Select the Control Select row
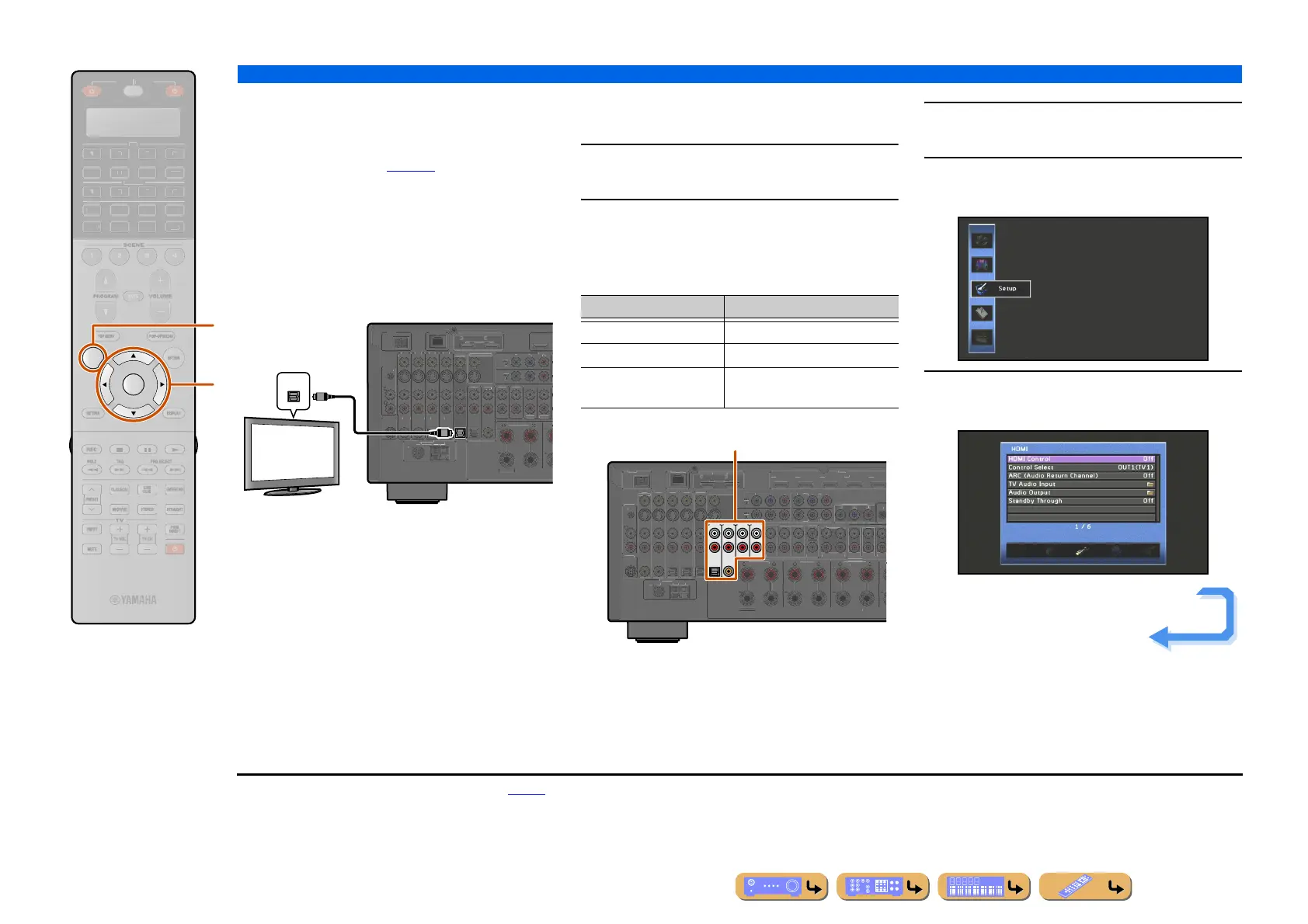The width and height of the screenshot is (1308, 924). point(1081,467)
